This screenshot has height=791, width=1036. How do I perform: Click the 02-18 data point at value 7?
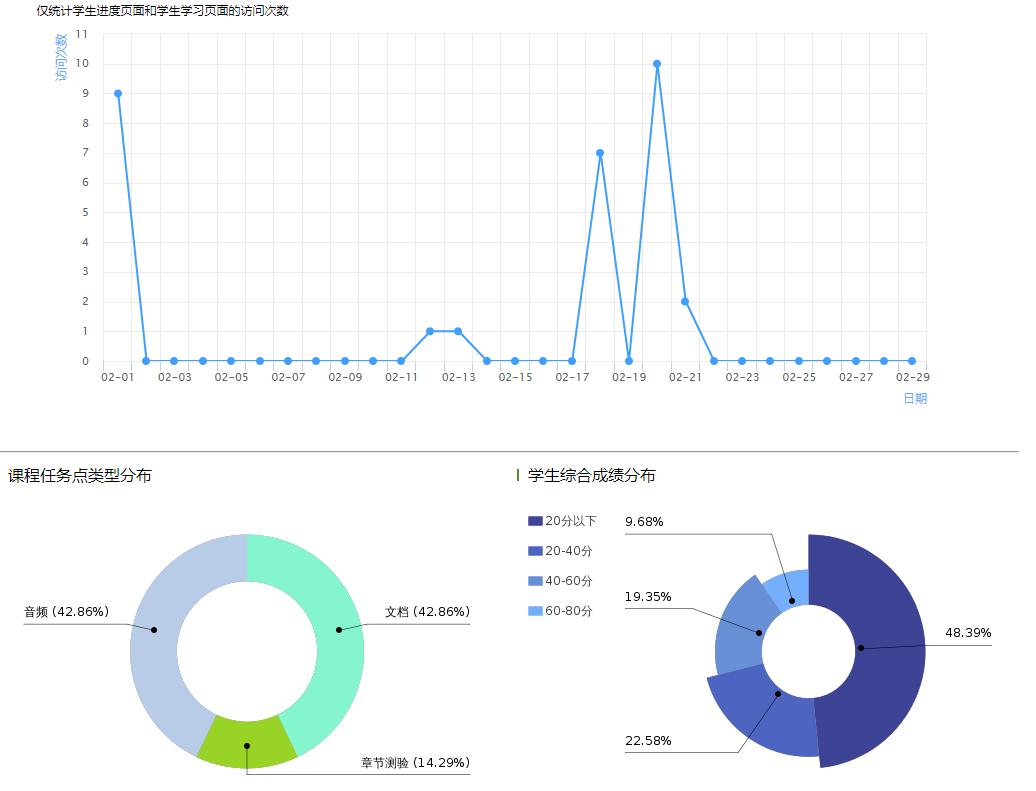coord(600,153)
